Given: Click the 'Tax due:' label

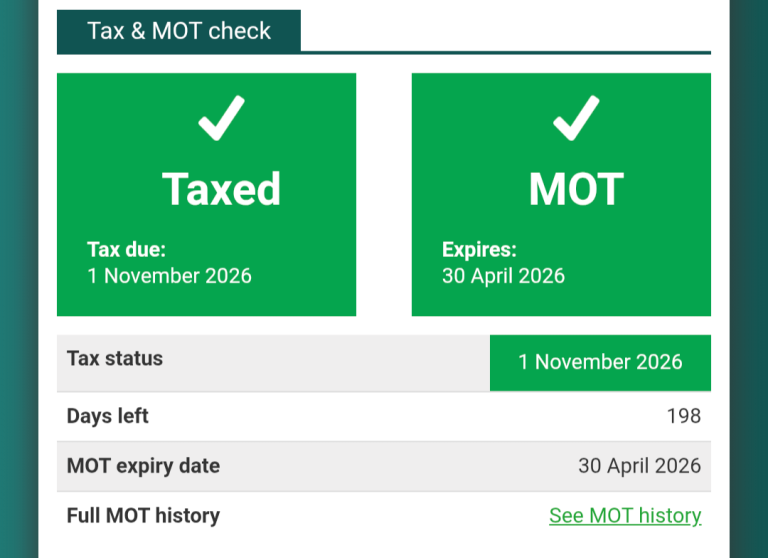Looking at the screenshot, I should [x=127, y=249].
